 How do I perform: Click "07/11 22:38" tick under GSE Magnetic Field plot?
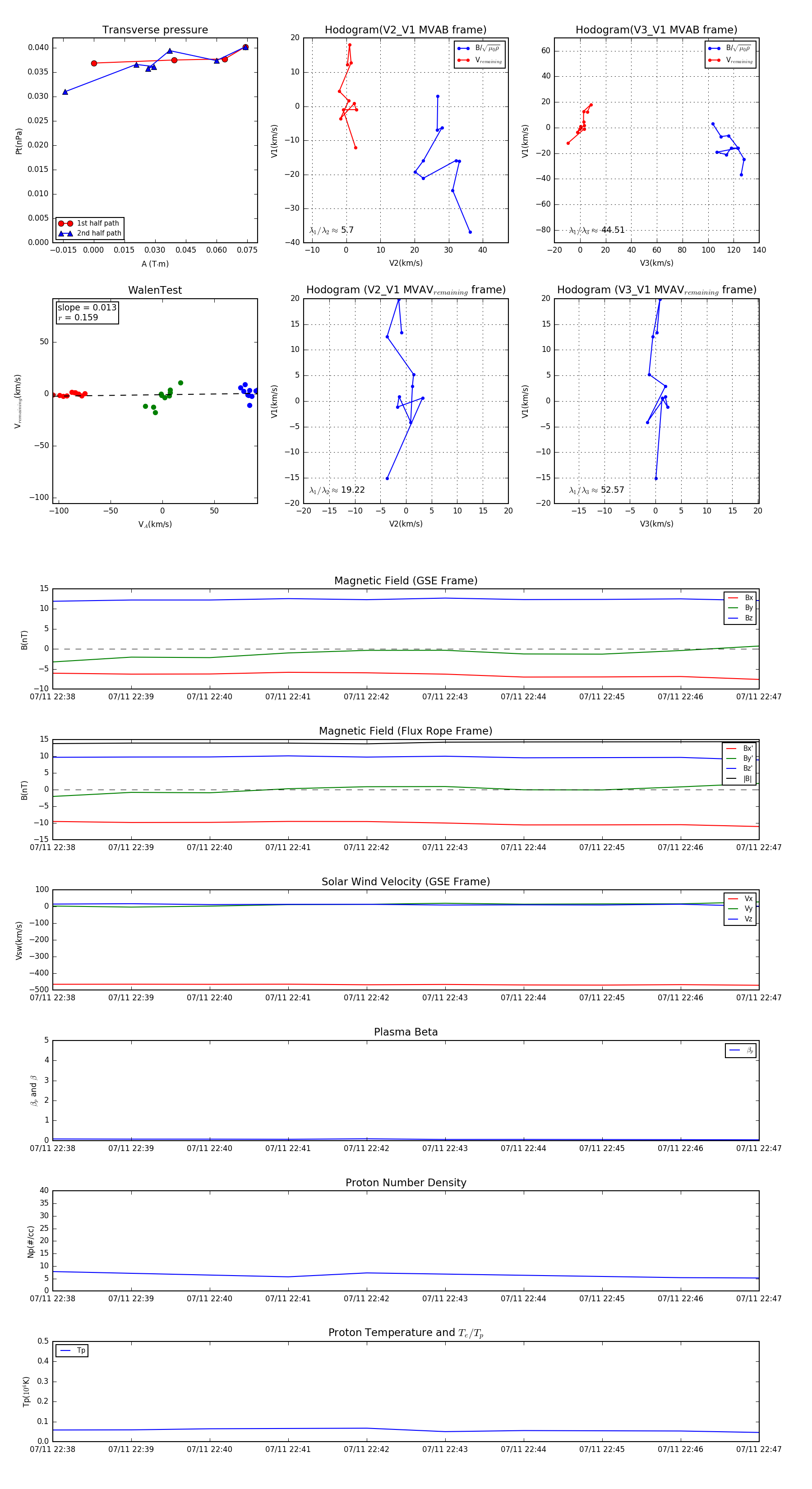(x=53, y=697)
